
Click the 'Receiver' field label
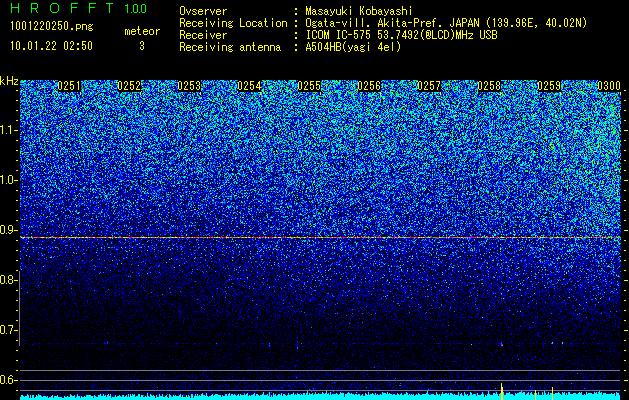(203, 35)
